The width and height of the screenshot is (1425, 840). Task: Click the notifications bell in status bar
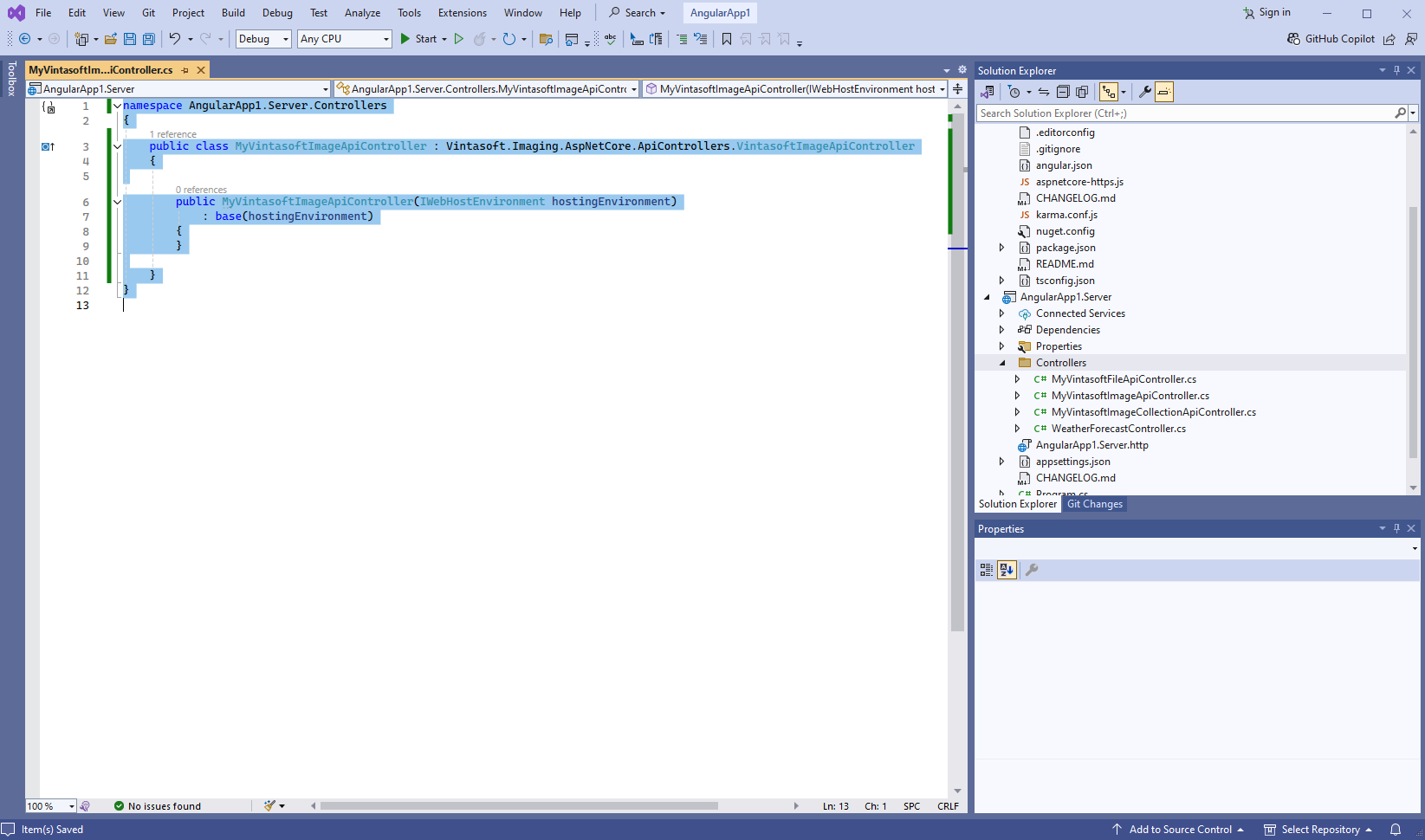1396,830
